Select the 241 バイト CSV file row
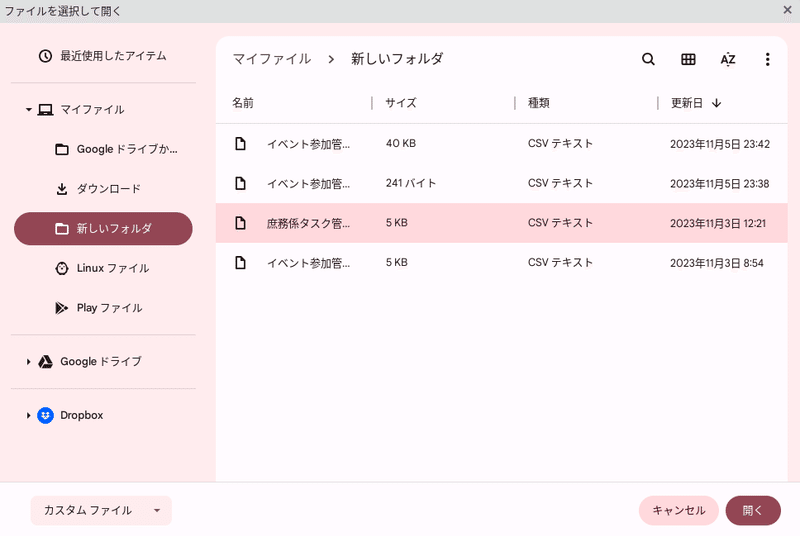 click(502, 184)
